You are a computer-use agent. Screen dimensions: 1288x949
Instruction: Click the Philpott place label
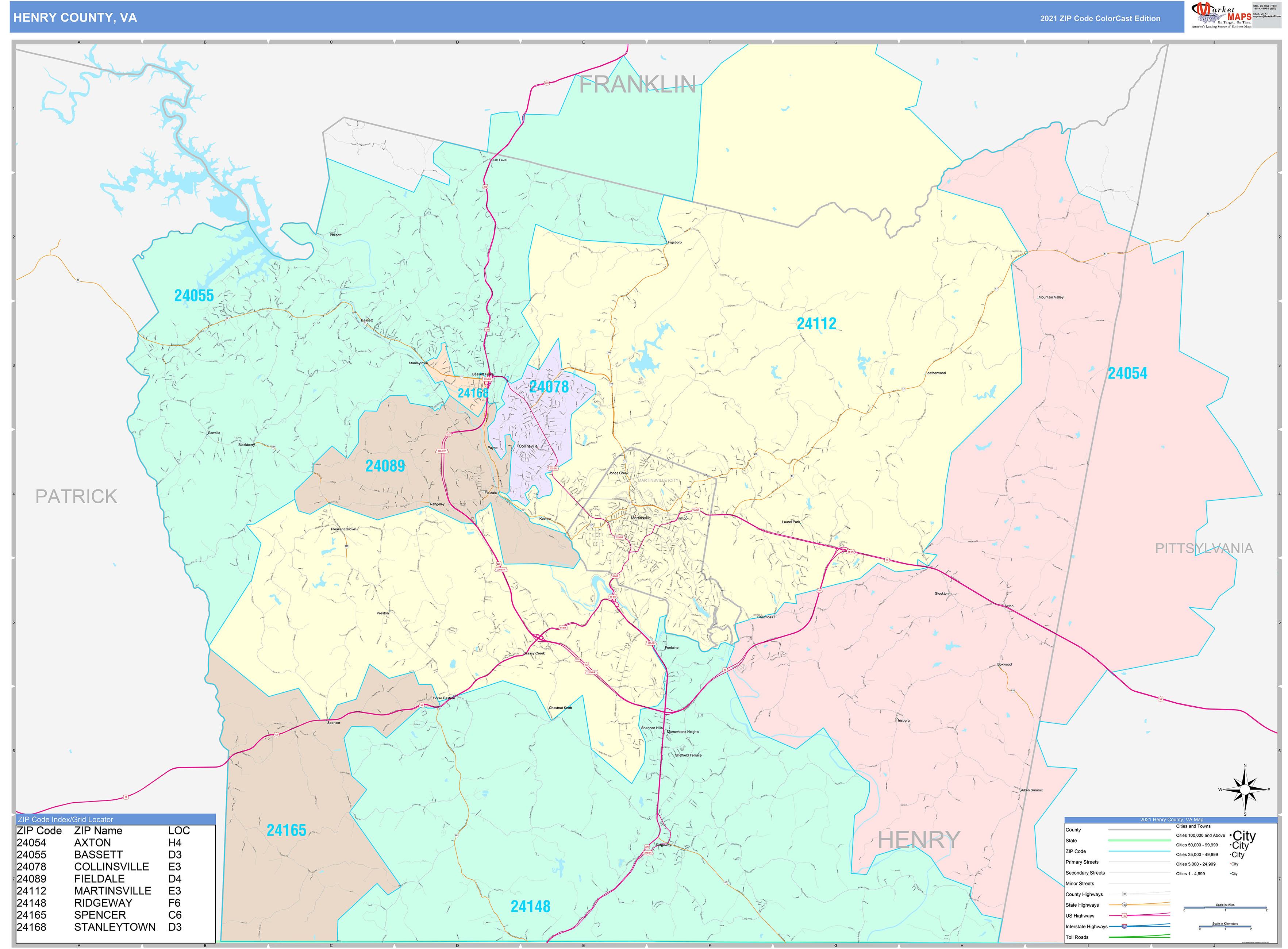(335, 235)
